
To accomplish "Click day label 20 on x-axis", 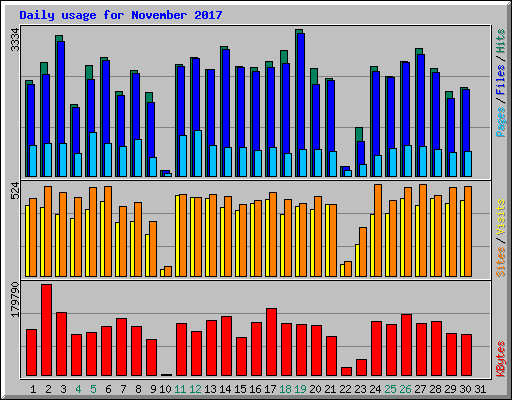I will tap(315, 389).
